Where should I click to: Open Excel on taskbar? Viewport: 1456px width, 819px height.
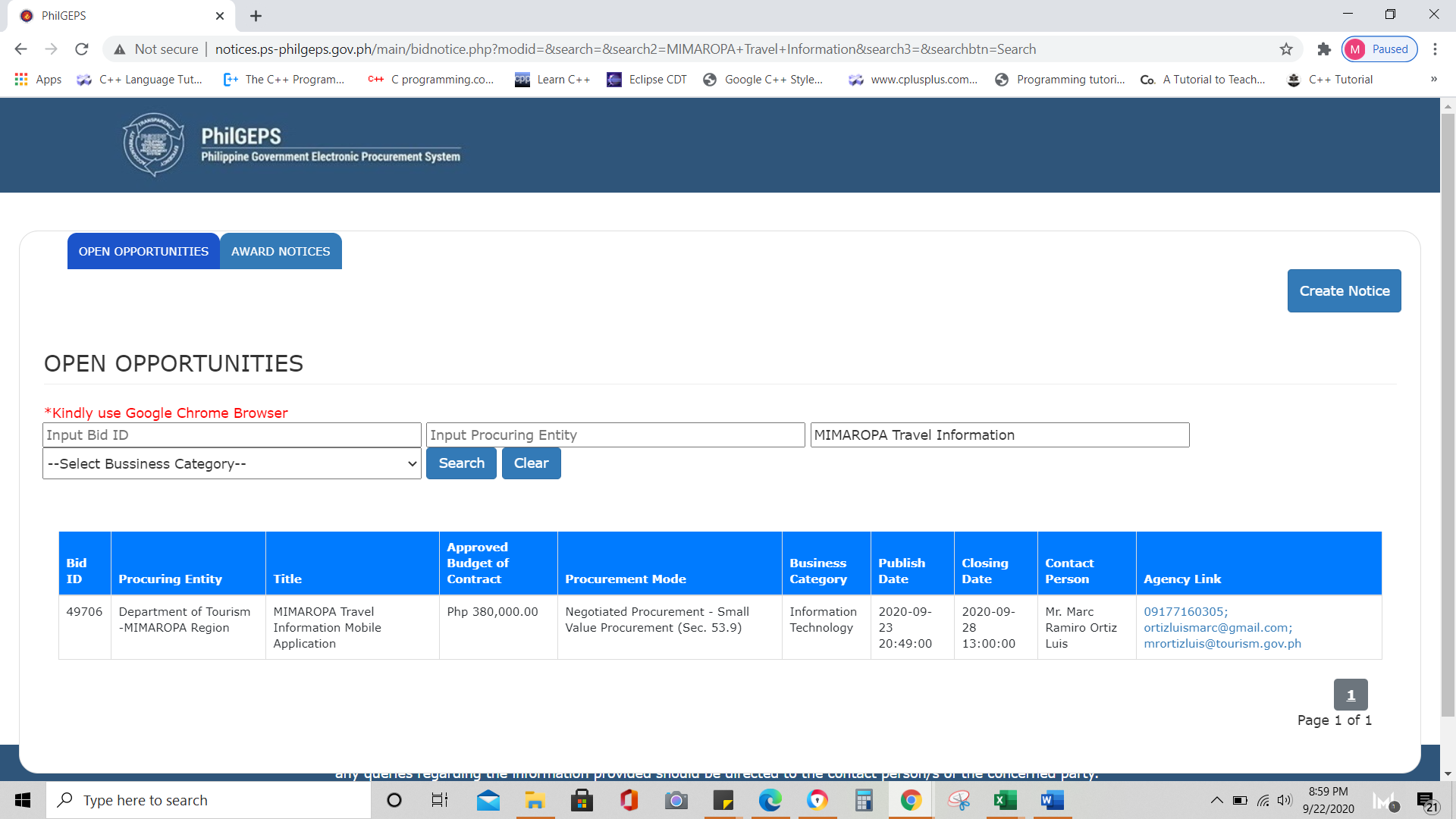[1006, 800]
